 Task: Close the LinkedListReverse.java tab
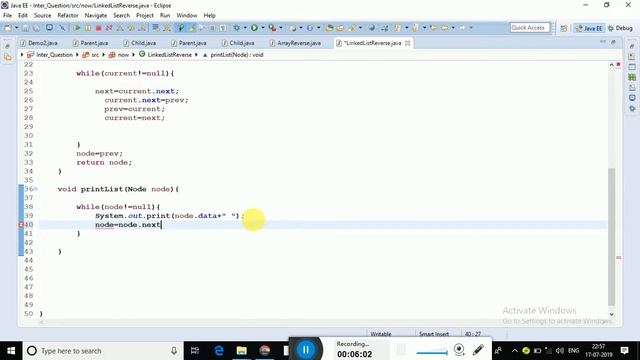tap(407, 43)
